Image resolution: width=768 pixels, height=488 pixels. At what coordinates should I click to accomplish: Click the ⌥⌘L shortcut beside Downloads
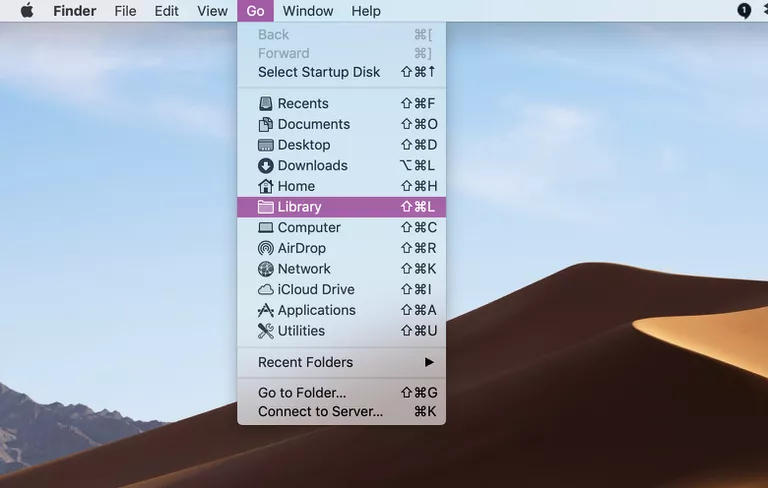tap(417, 166)
